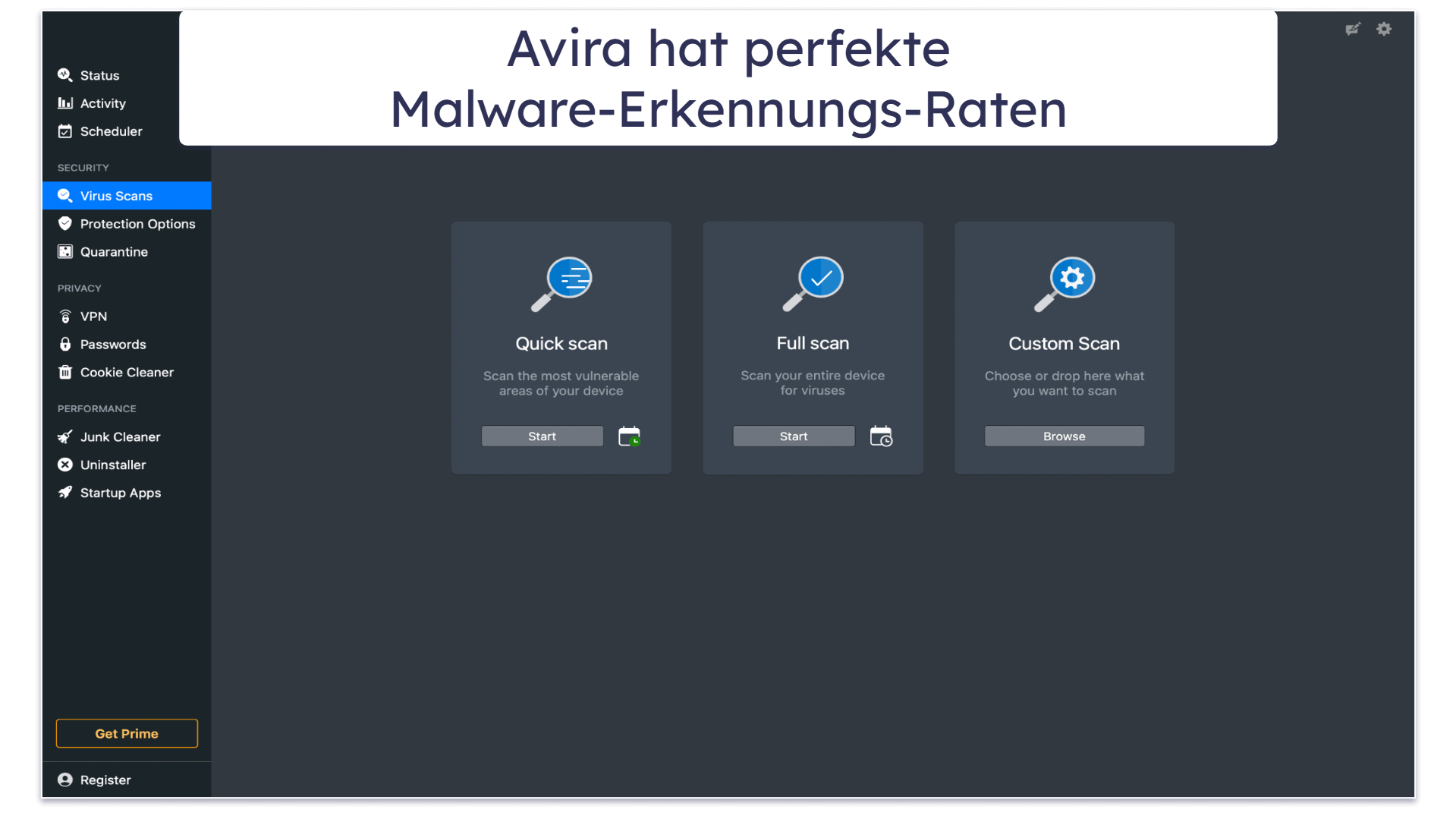Click the Passwords padlock icon

tap(65, 345)
